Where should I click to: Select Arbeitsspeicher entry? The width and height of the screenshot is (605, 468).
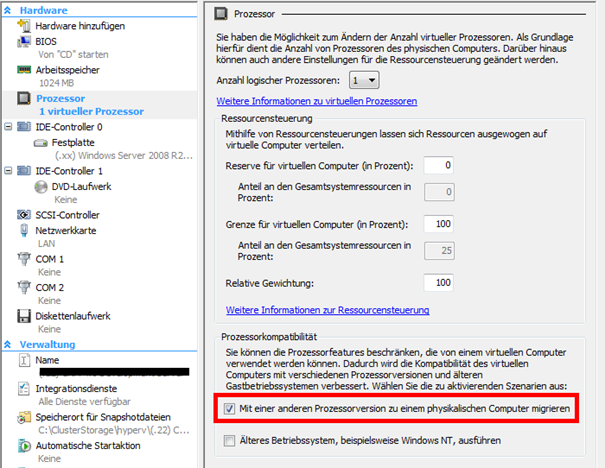coord(68,70)
